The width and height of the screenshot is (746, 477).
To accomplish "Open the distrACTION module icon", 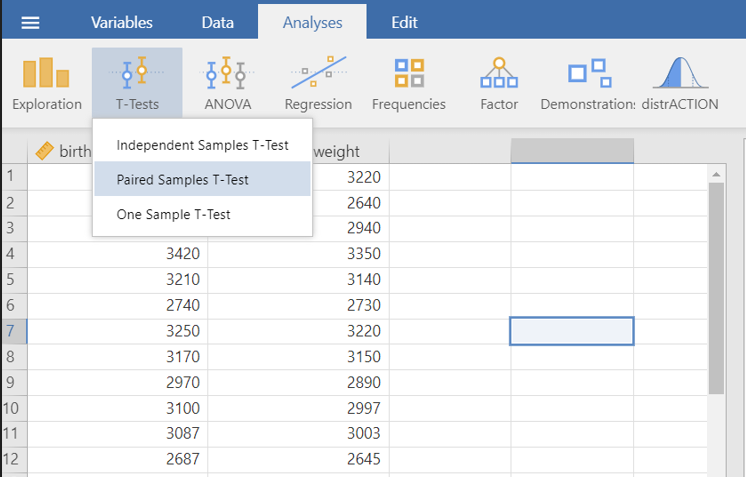I will (x=679, y=83).
